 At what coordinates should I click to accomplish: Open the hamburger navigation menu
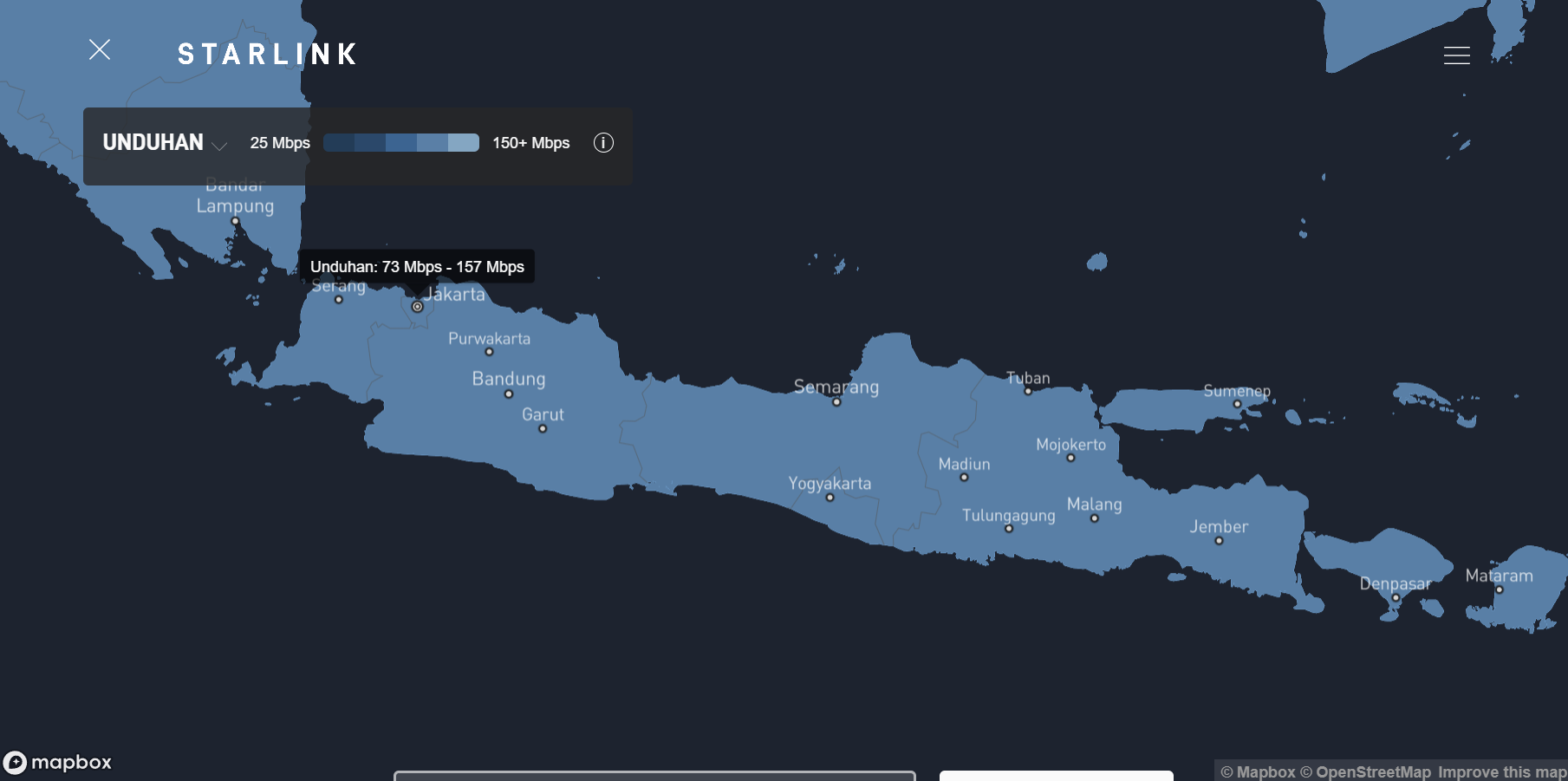[1456, 55]
